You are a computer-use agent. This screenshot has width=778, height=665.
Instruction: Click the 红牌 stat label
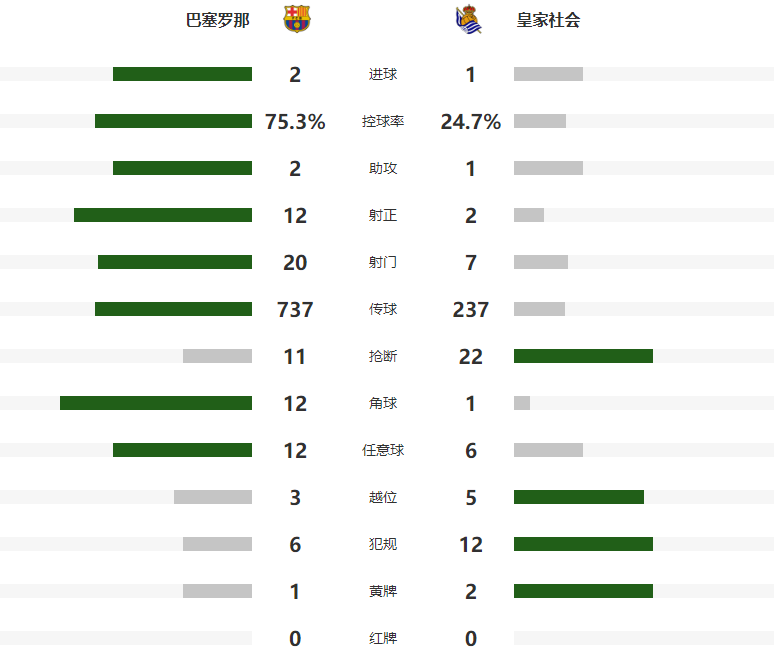click(383, 638)
